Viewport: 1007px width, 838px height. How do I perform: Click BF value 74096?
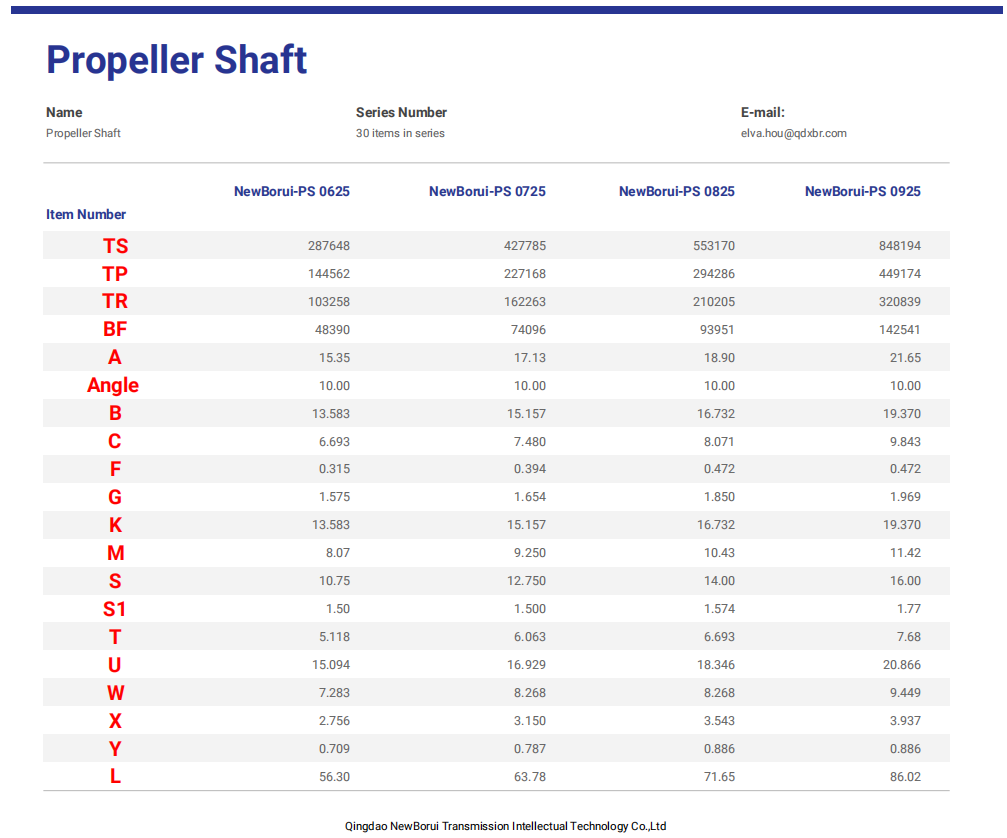529,330
